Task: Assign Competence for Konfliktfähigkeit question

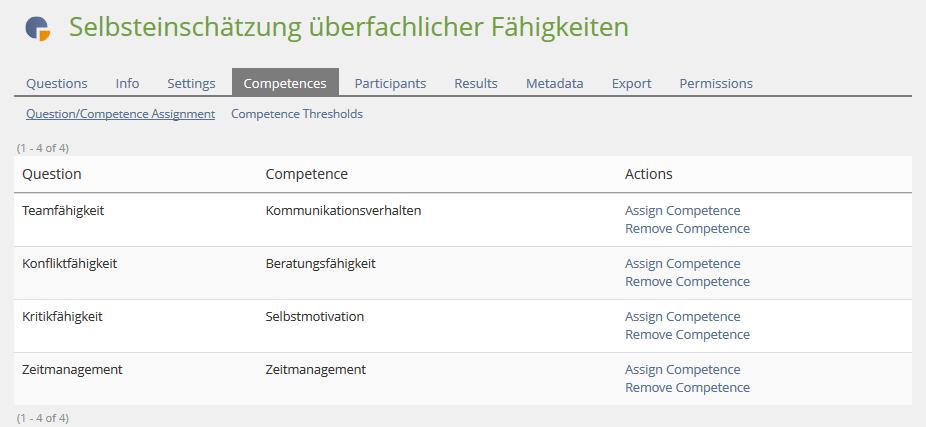Action: [x=683, y=264]
